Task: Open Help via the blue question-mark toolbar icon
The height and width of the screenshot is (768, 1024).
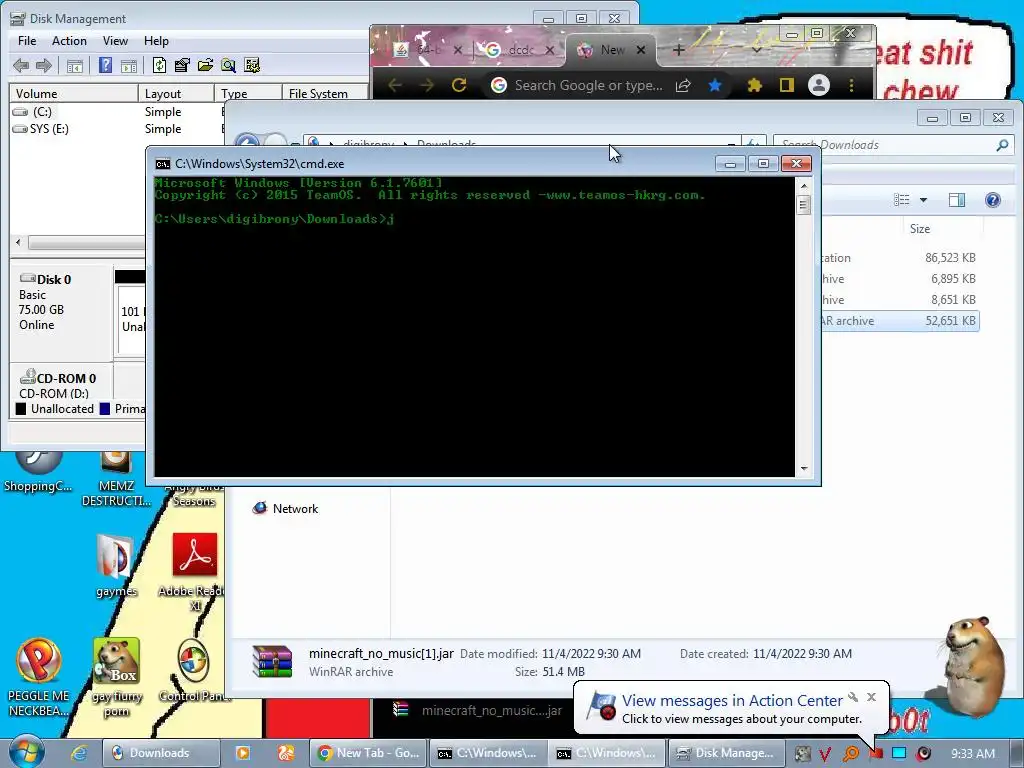Action: (x=105, y=65)
